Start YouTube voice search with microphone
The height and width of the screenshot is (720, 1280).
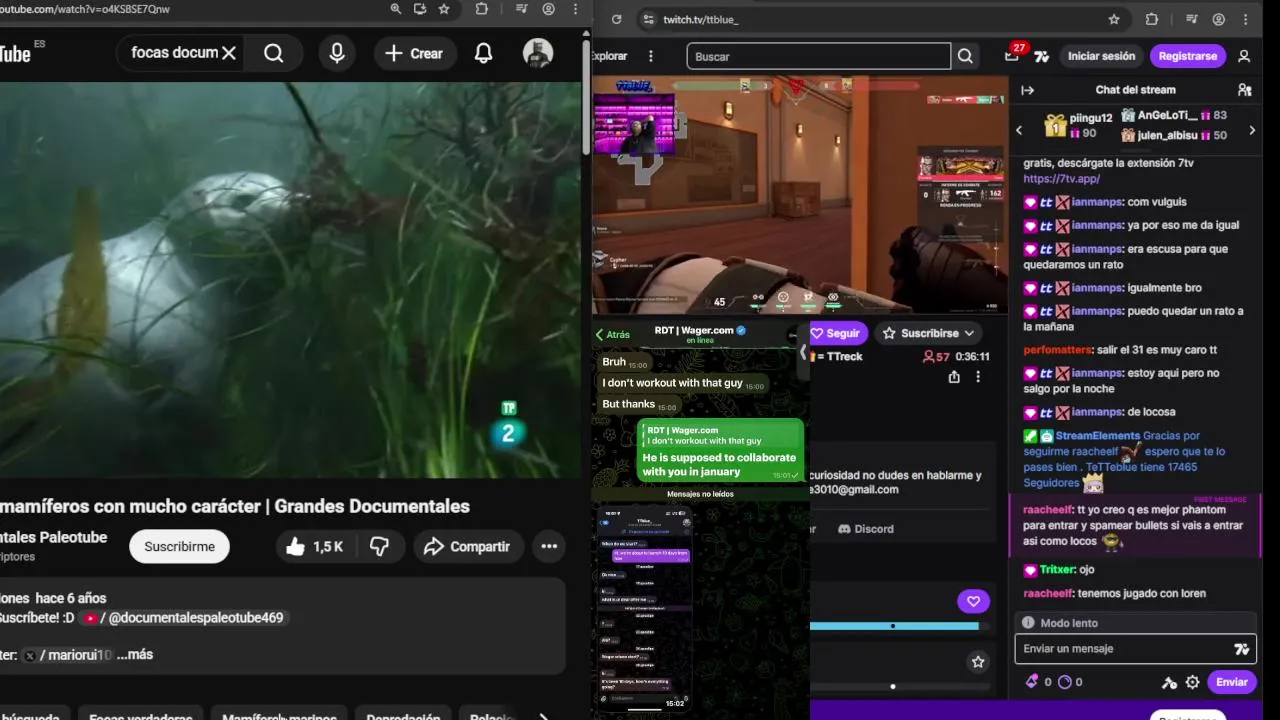[x=337, y=53]
